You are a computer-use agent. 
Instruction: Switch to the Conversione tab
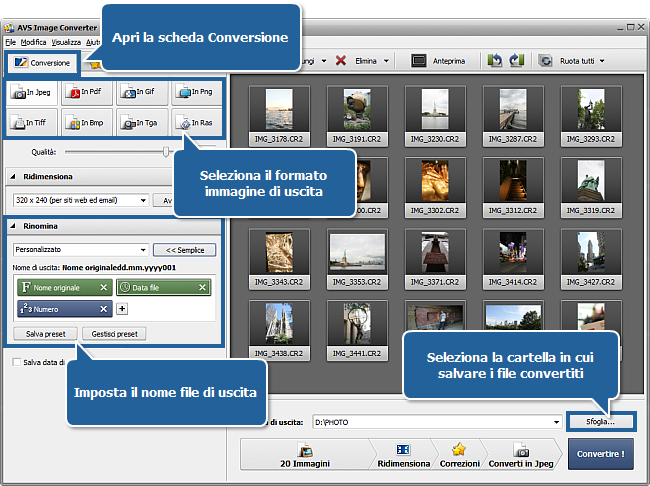point(40,63)
